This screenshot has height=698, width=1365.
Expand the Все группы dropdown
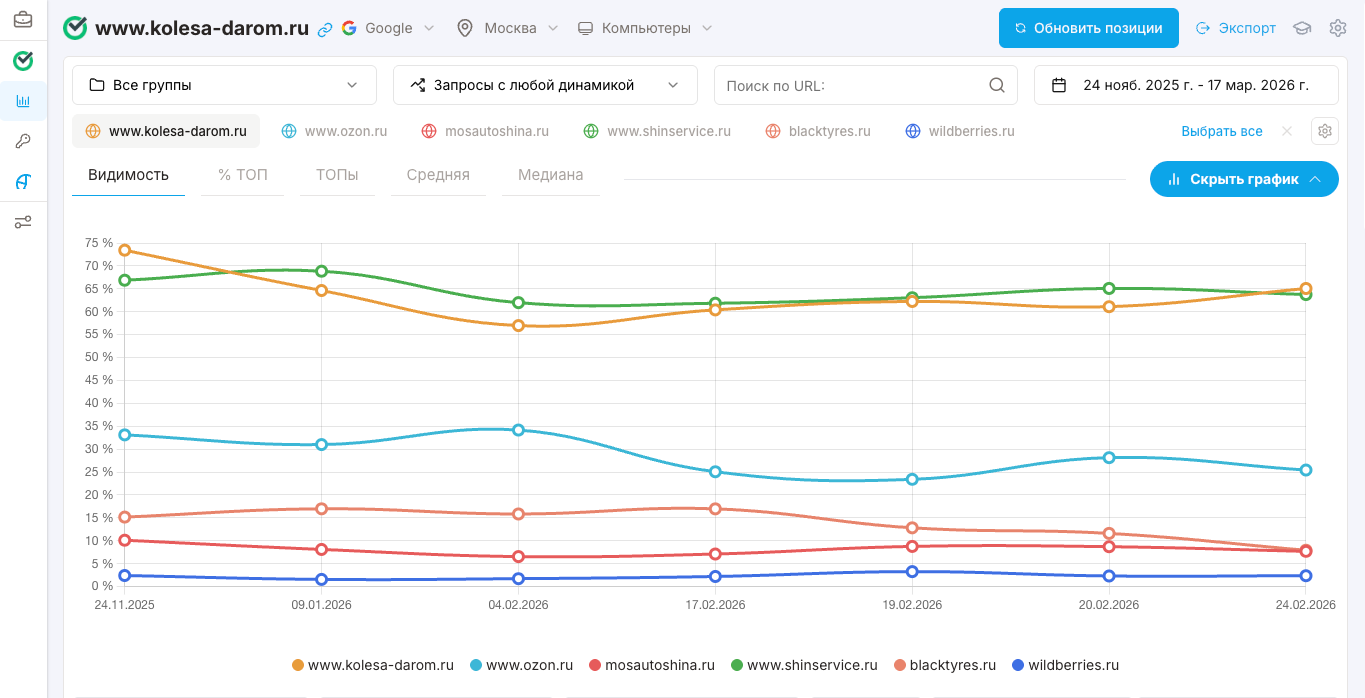coord(224,85)
